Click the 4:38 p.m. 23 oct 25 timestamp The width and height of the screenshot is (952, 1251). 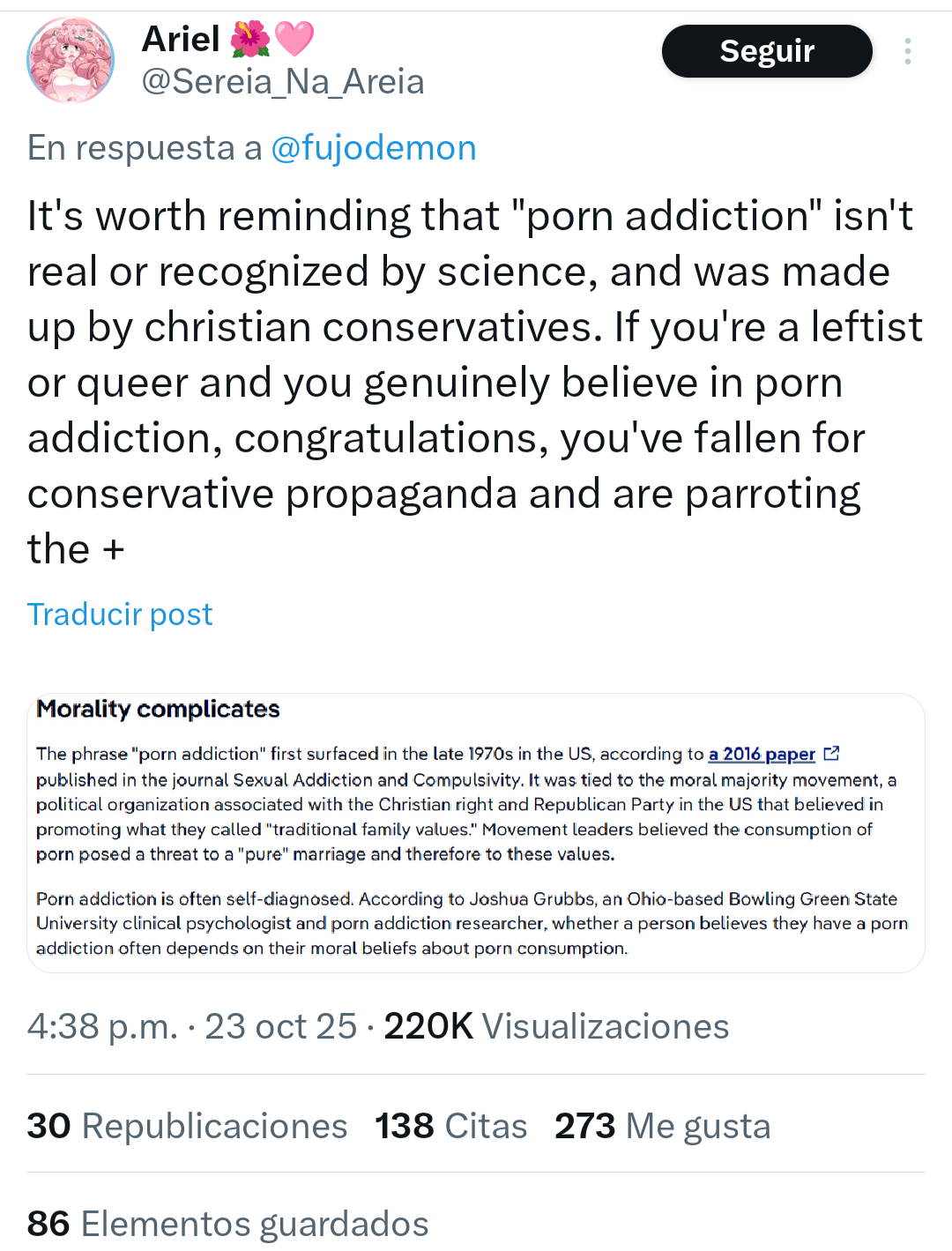[x=192, y=1026]
